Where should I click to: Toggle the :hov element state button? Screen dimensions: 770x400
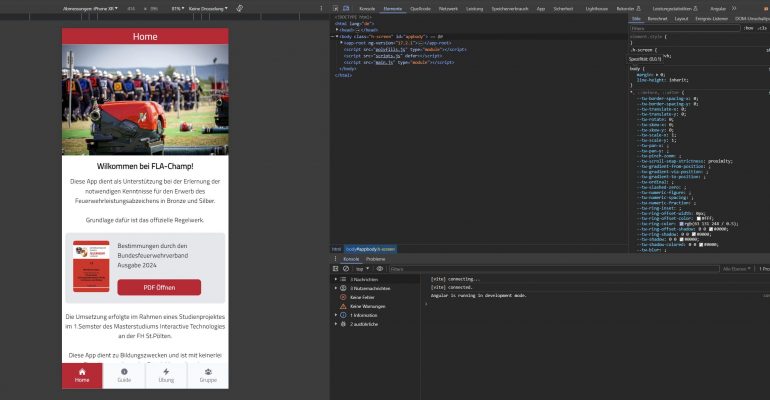748,28
